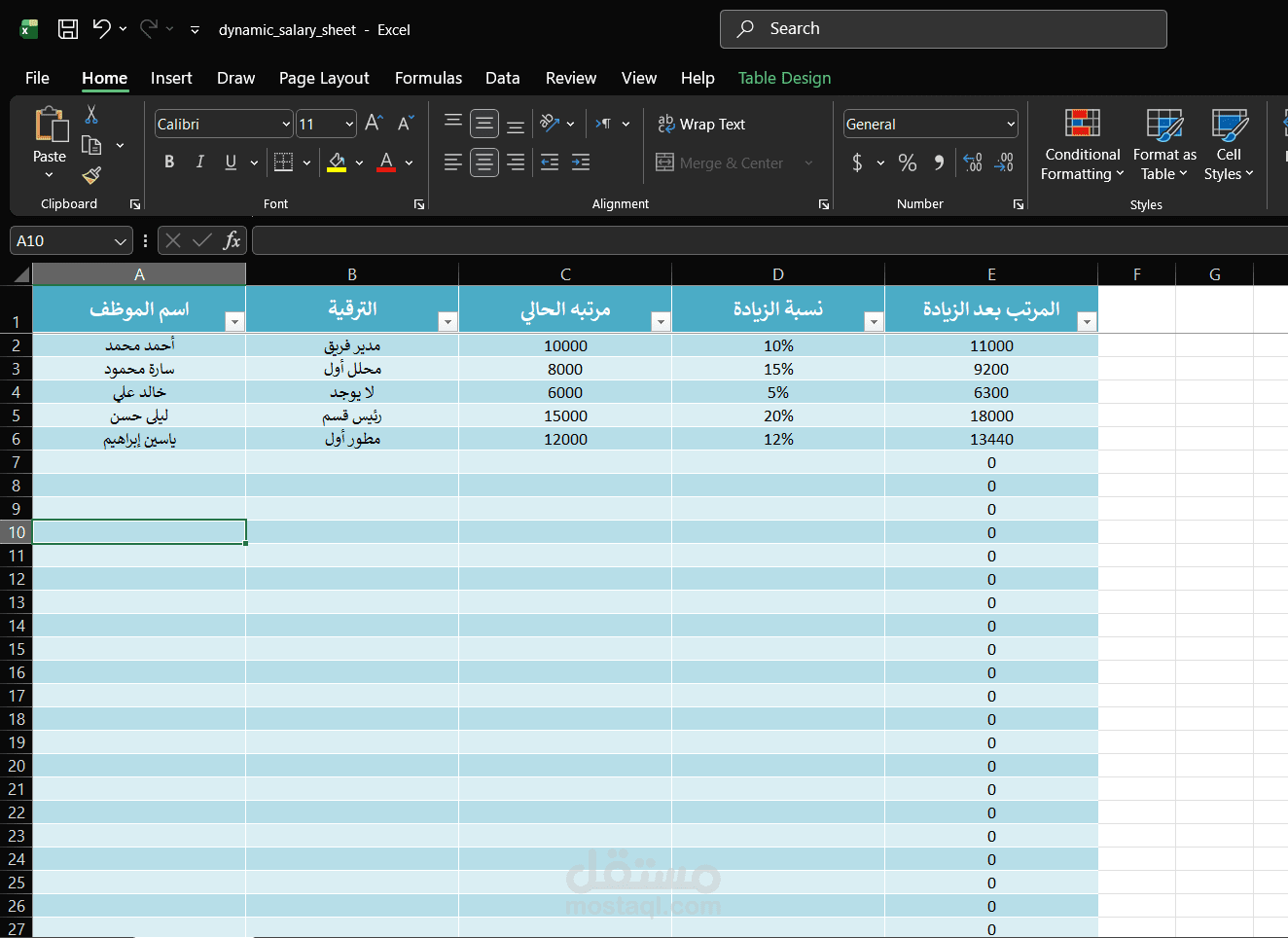1288x938 pixels.
Task: Decrease decimal places
Action: [x=1004, y=162]
